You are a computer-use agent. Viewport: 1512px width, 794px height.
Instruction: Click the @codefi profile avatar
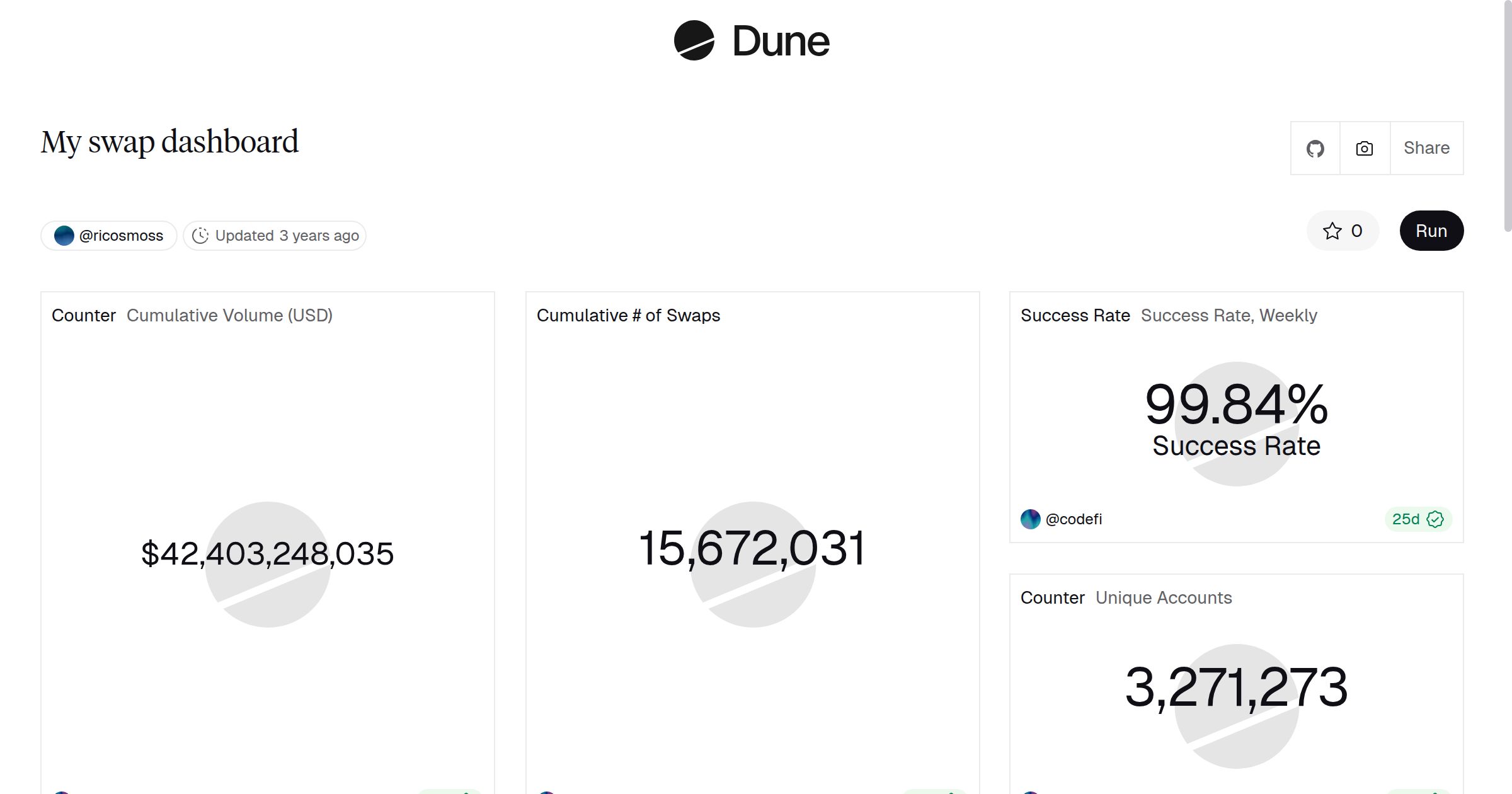point(1031,519)
